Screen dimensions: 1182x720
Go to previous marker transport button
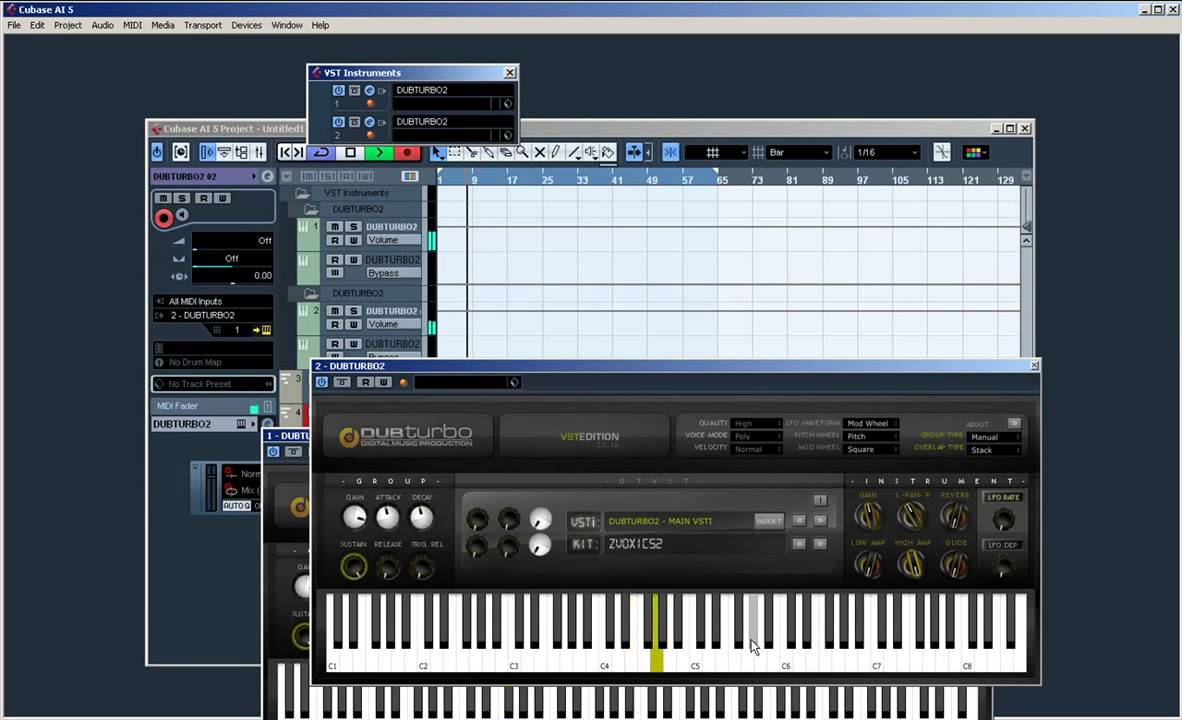click(x=284, y=152)
